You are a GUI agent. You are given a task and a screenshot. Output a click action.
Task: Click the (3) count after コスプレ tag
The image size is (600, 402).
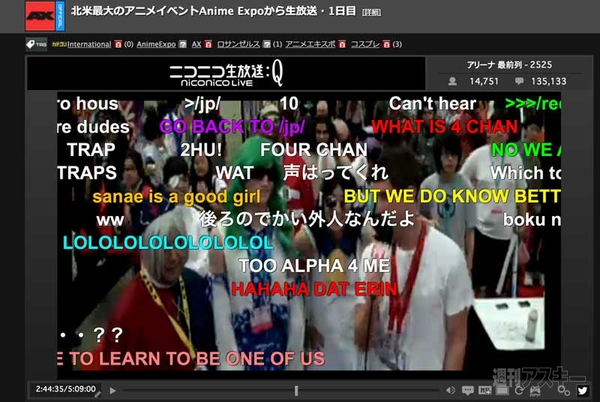point(397,44)
